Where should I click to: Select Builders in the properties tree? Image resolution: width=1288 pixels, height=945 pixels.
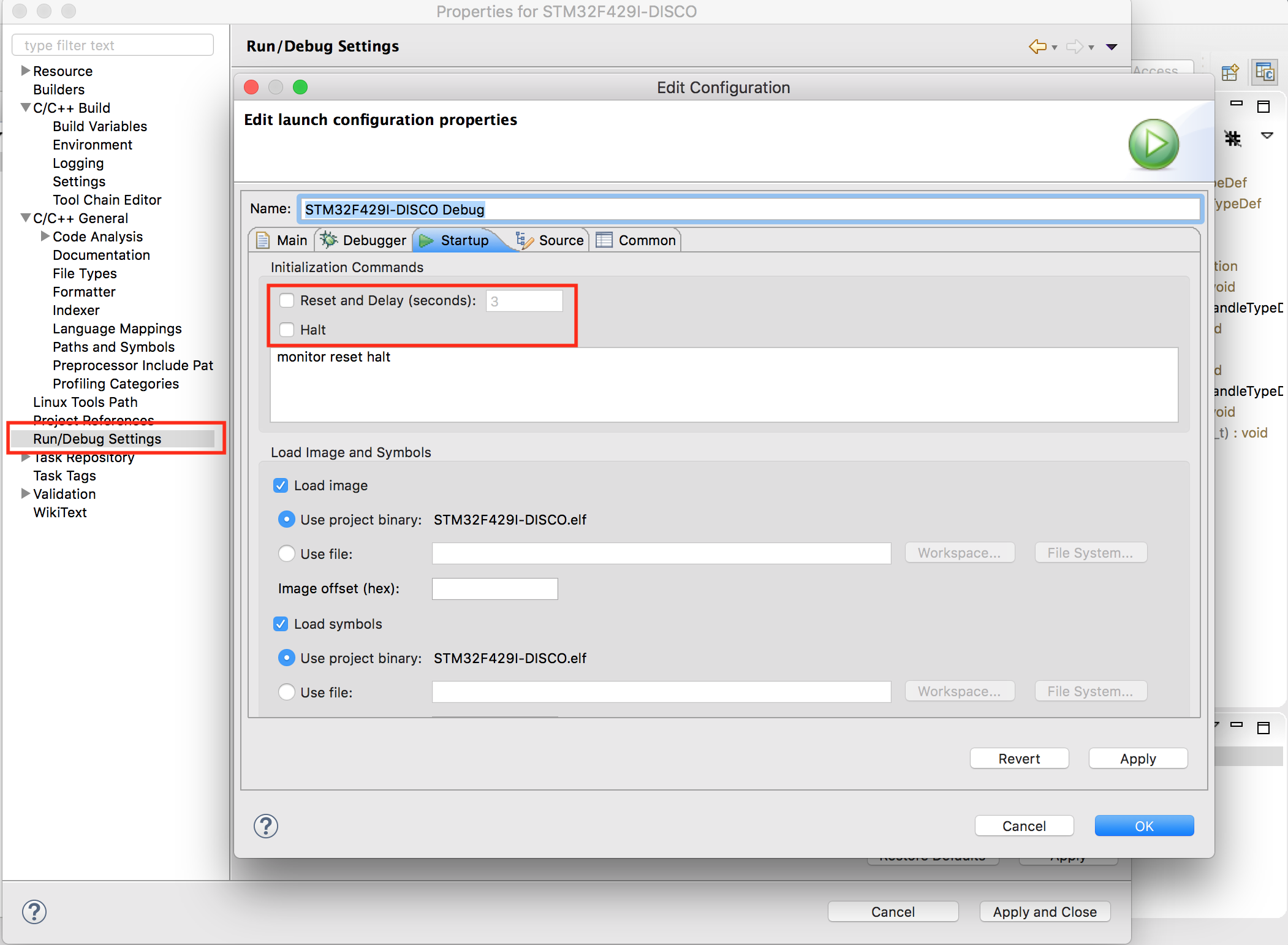point(59,89)
